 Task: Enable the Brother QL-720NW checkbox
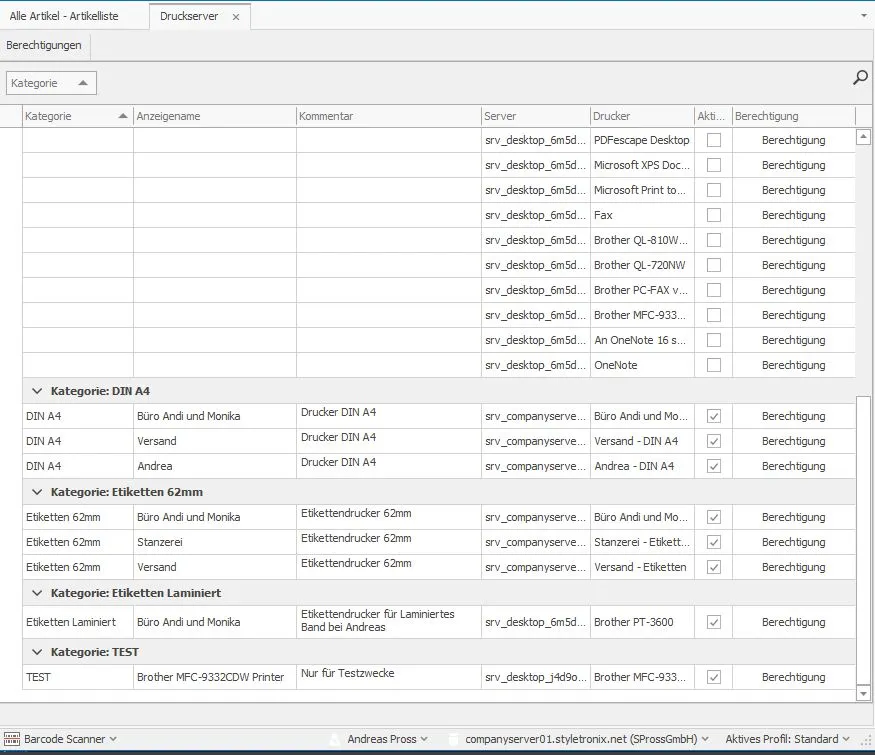point(714,265)
